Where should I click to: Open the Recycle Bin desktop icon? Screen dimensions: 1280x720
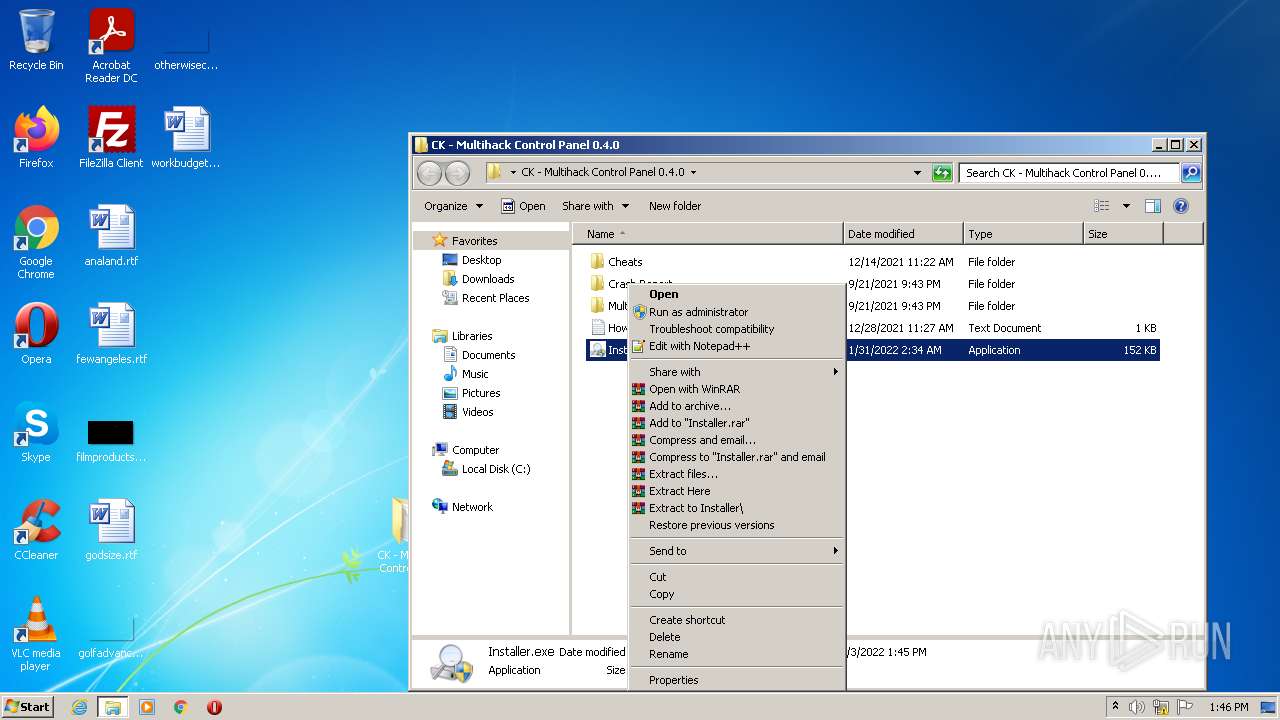(36, 40)
